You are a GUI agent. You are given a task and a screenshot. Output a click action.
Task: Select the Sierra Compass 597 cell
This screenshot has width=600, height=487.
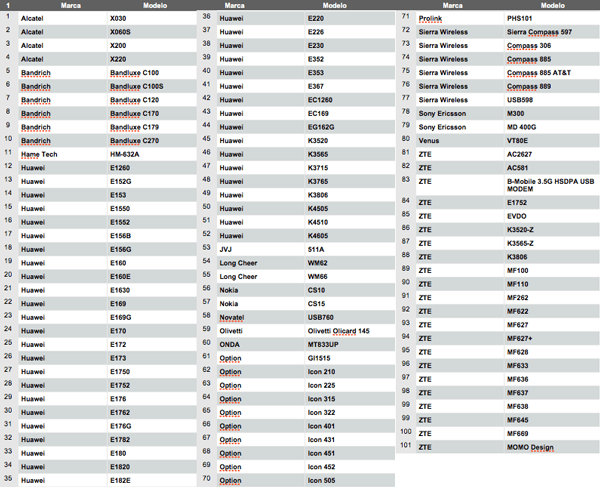click(552, 32)
